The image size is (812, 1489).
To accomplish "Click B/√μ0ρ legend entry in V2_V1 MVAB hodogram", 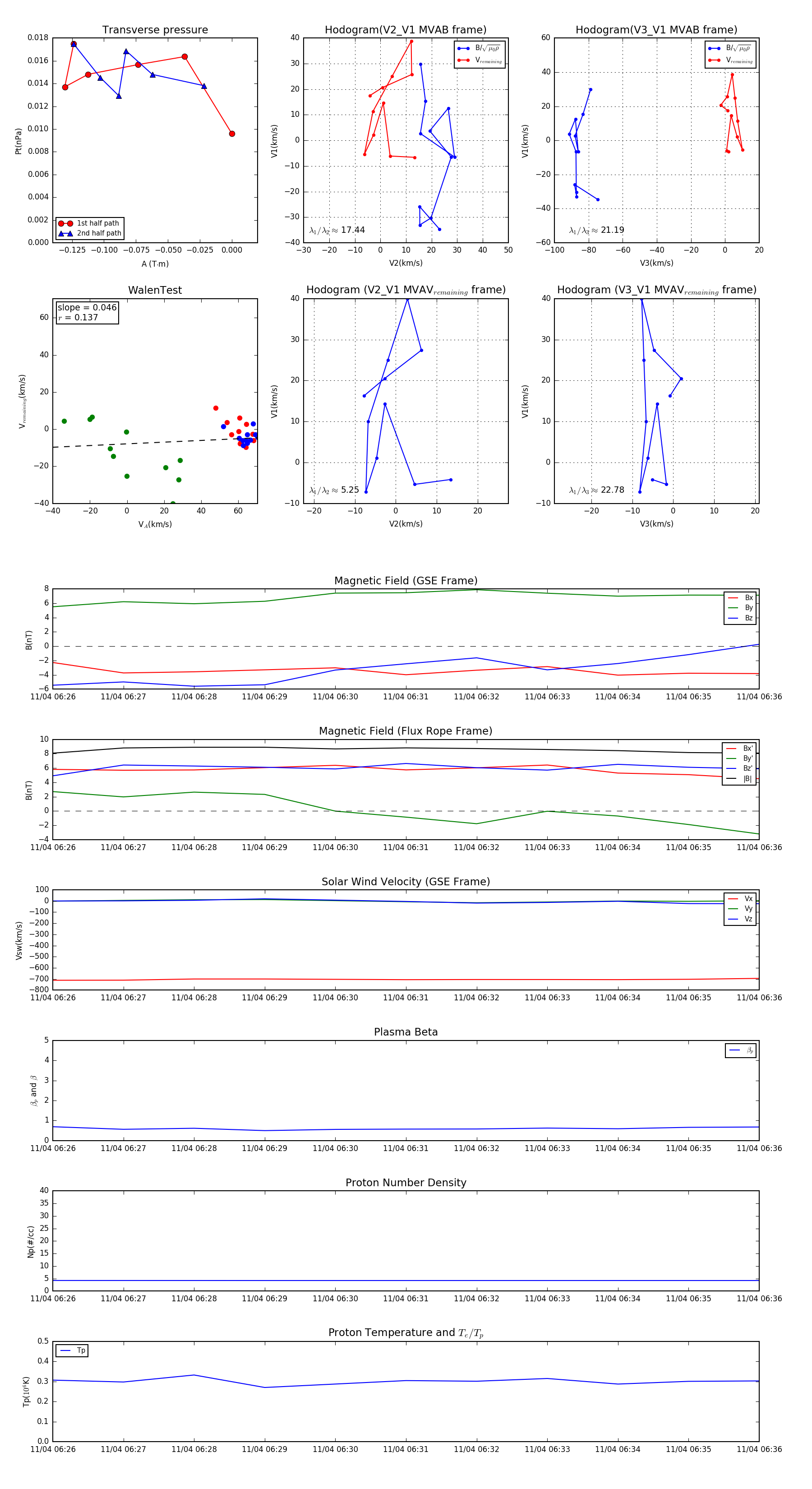I will [x=479, y=49].
